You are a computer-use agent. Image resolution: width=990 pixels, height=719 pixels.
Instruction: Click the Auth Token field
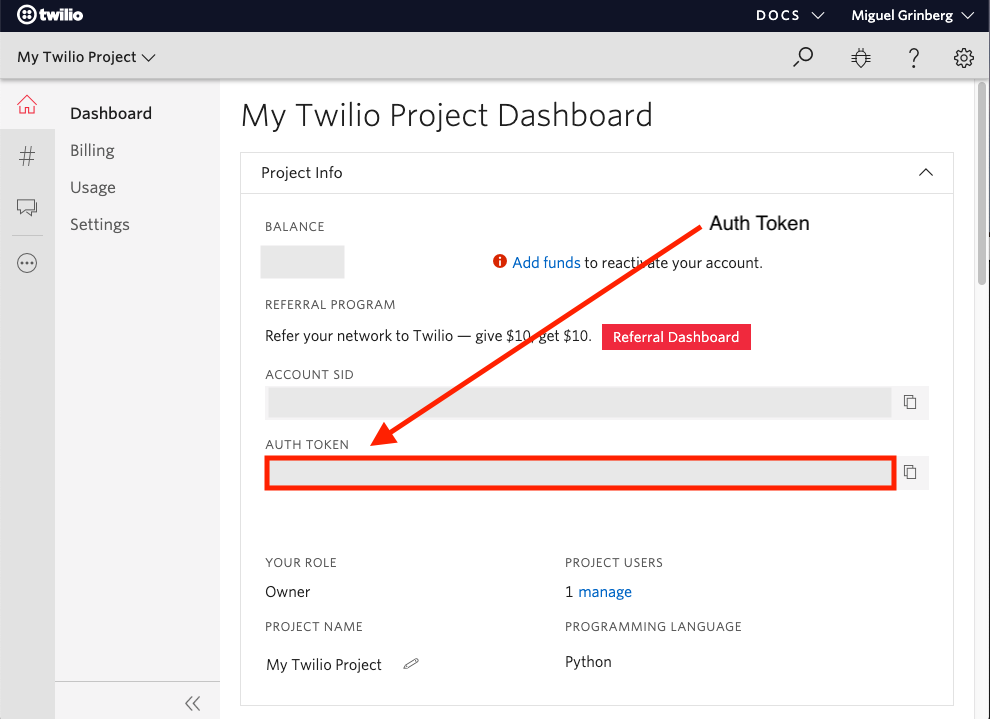[x=580, y=473]
